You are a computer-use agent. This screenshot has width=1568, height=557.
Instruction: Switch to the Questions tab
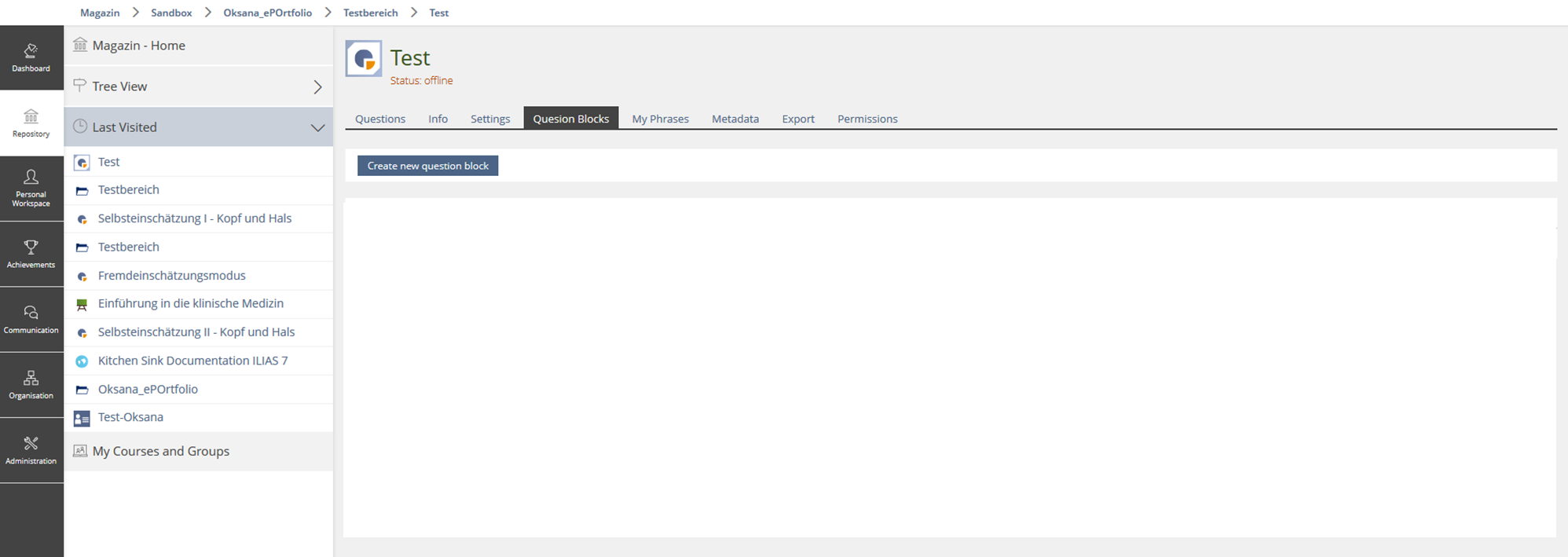380,119
